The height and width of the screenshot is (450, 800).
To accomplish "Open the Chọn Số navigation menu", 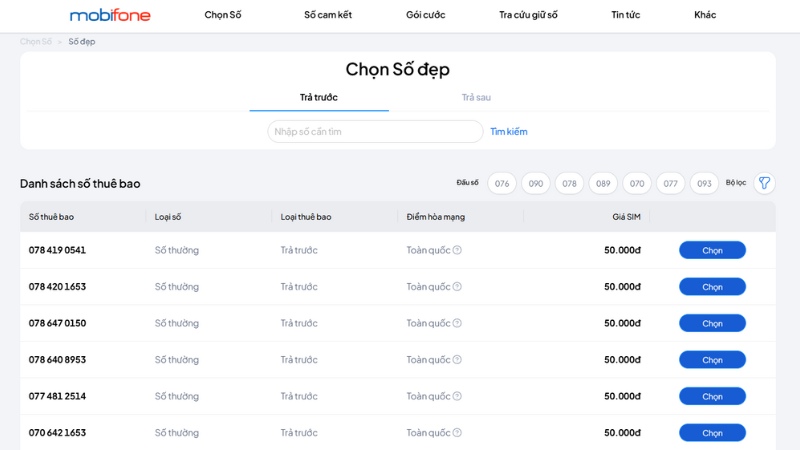I will (x=223, y=15).
